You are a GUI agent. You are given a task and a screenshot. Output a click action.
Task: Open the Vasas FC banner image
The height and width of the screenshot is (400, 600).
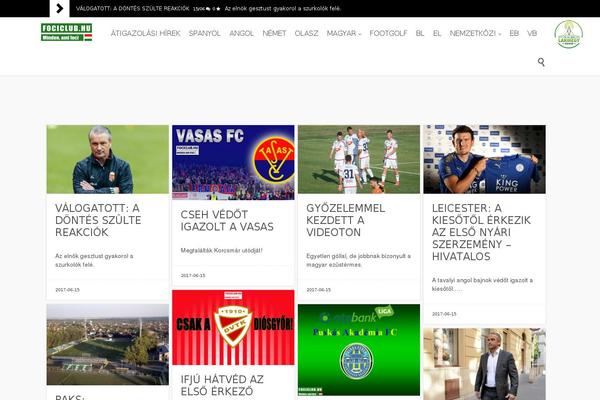pos(233,162)
